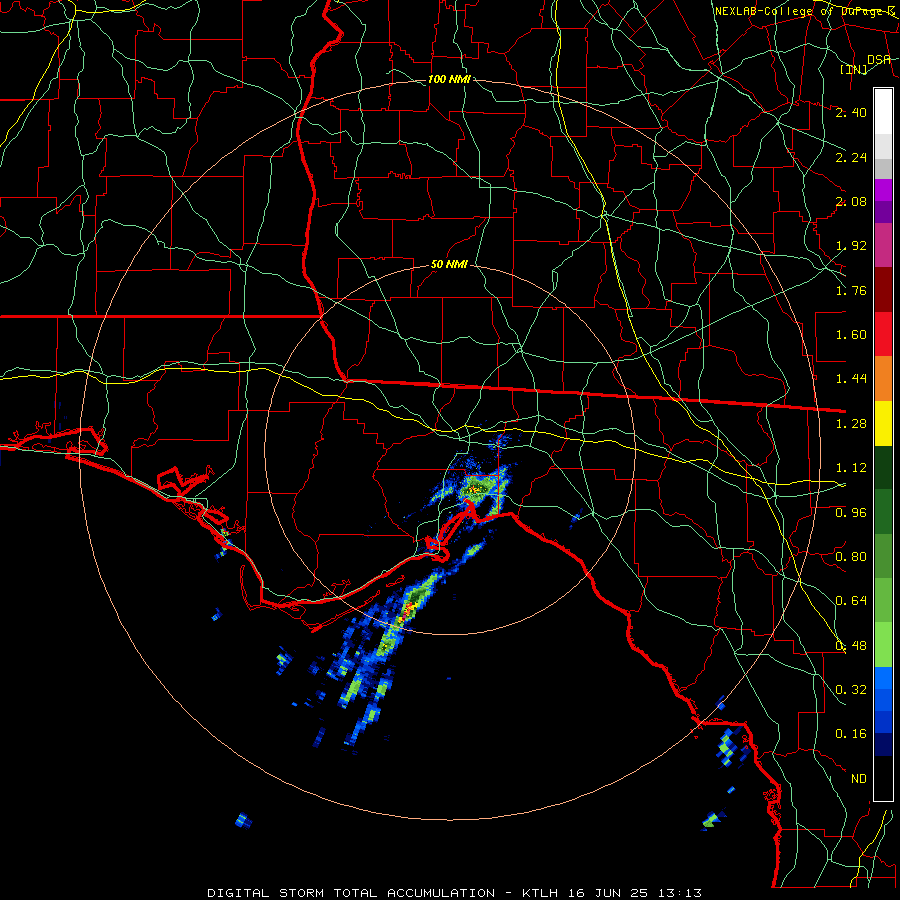Select the 0.48 legend value
This screenshot has height=900, width=900.
851,646
